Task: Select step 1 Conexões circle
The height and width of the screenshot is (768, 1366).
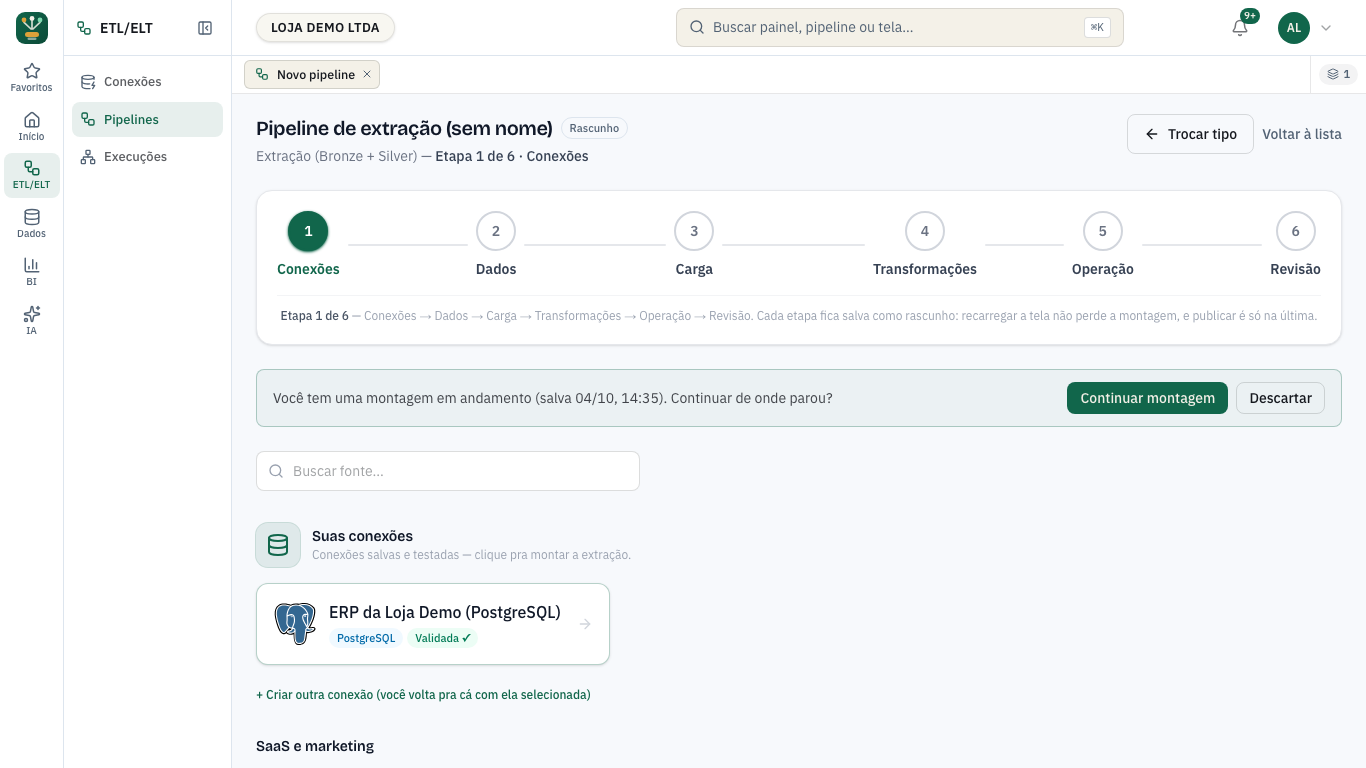Action: [x=308, y=231]
